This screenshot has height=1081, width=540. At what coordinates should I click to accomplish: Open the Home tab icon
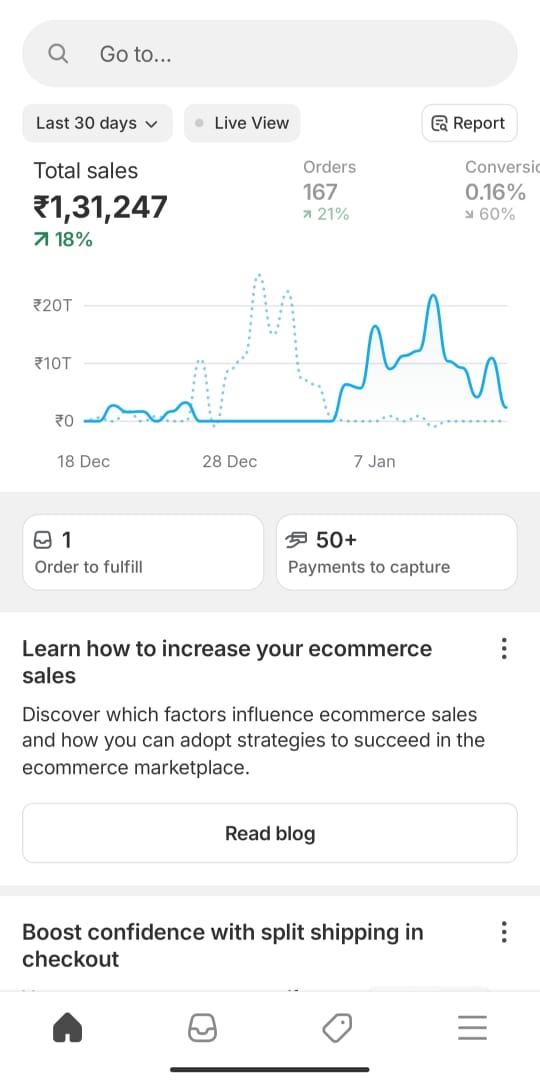tap(68, 1029)
